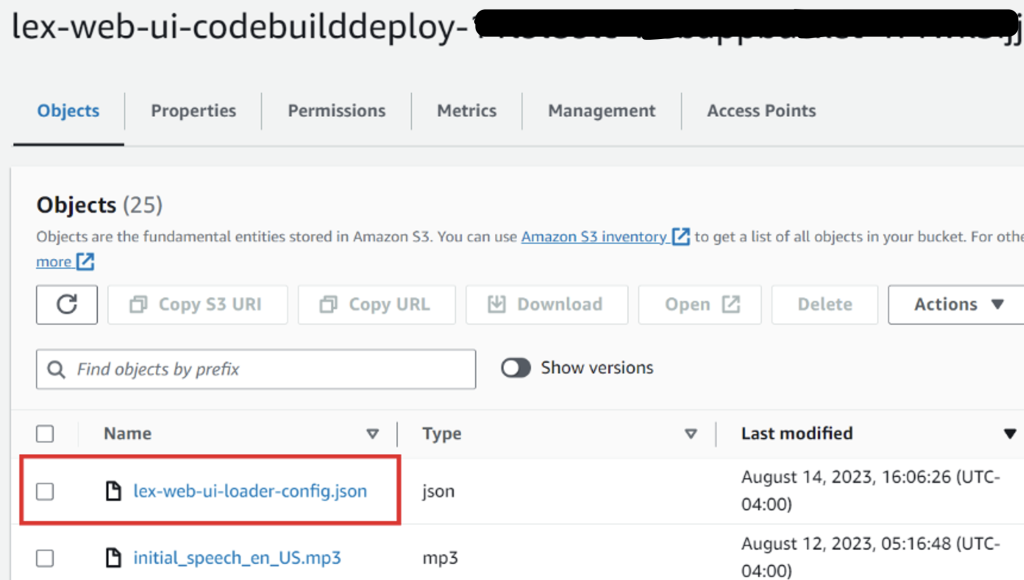
Task: Sort by Type column arrow
Action: point(691,434)
